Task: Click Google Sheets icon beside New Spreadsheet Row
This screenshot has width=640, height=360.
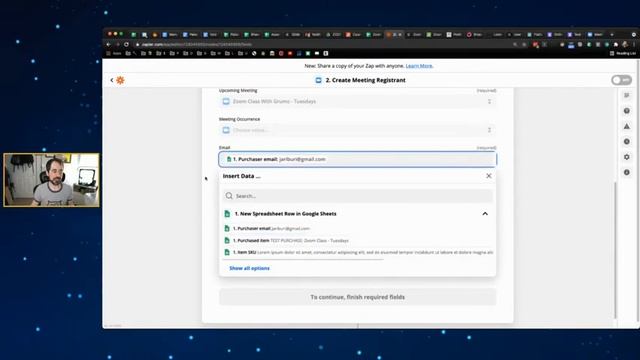Action: 227,214
